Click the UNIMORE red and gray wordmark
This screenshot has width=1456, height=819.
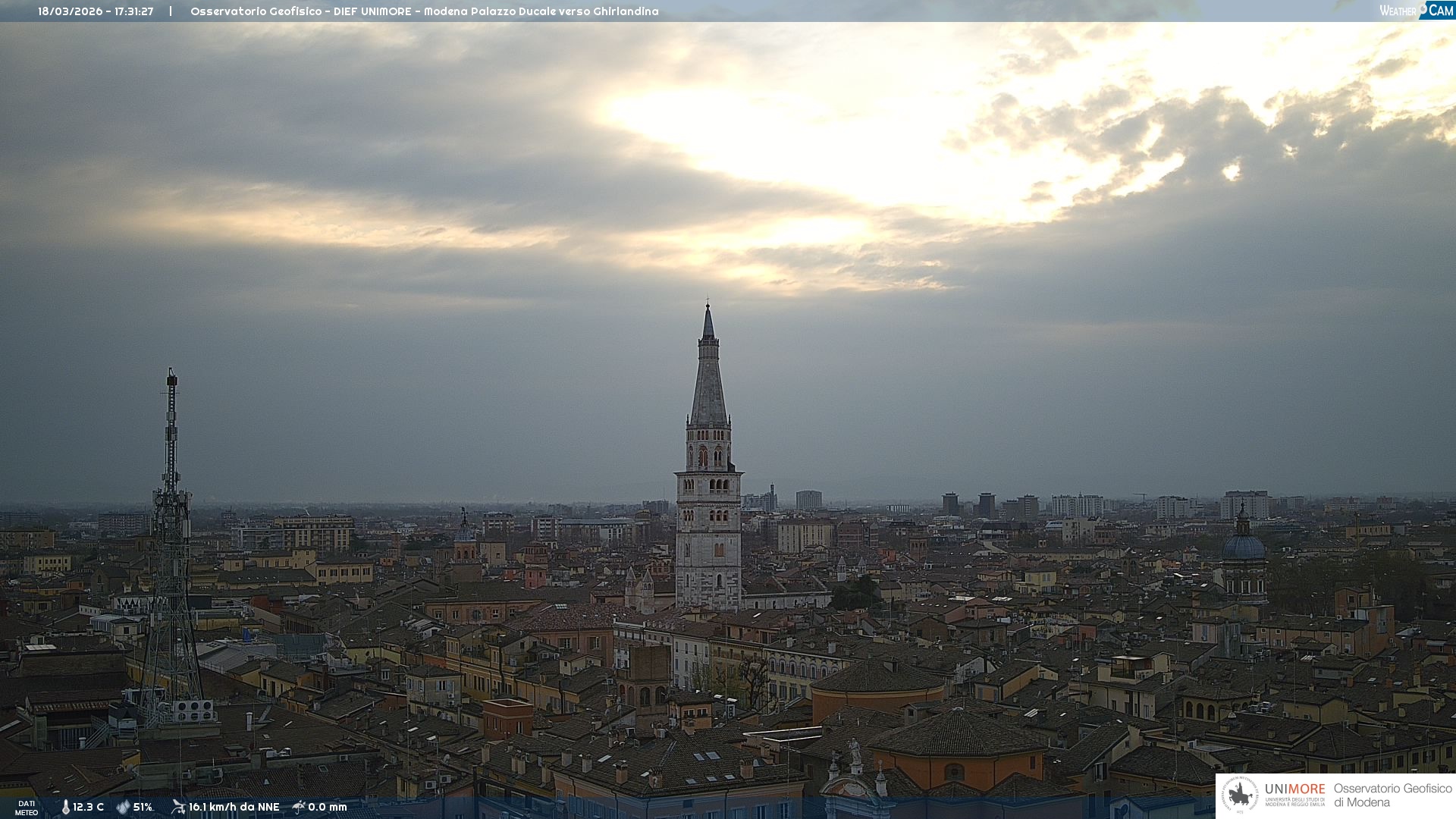point(1294,789)
